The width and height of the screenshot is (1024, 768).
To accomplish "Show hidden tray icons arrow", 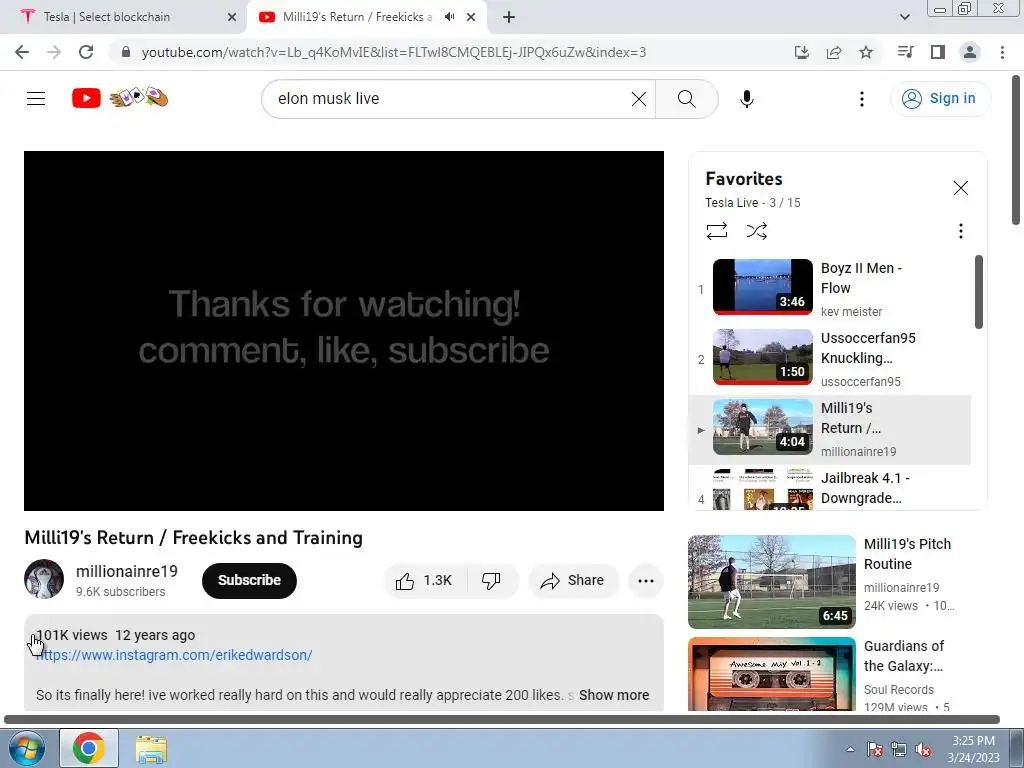I will (850, 749).
